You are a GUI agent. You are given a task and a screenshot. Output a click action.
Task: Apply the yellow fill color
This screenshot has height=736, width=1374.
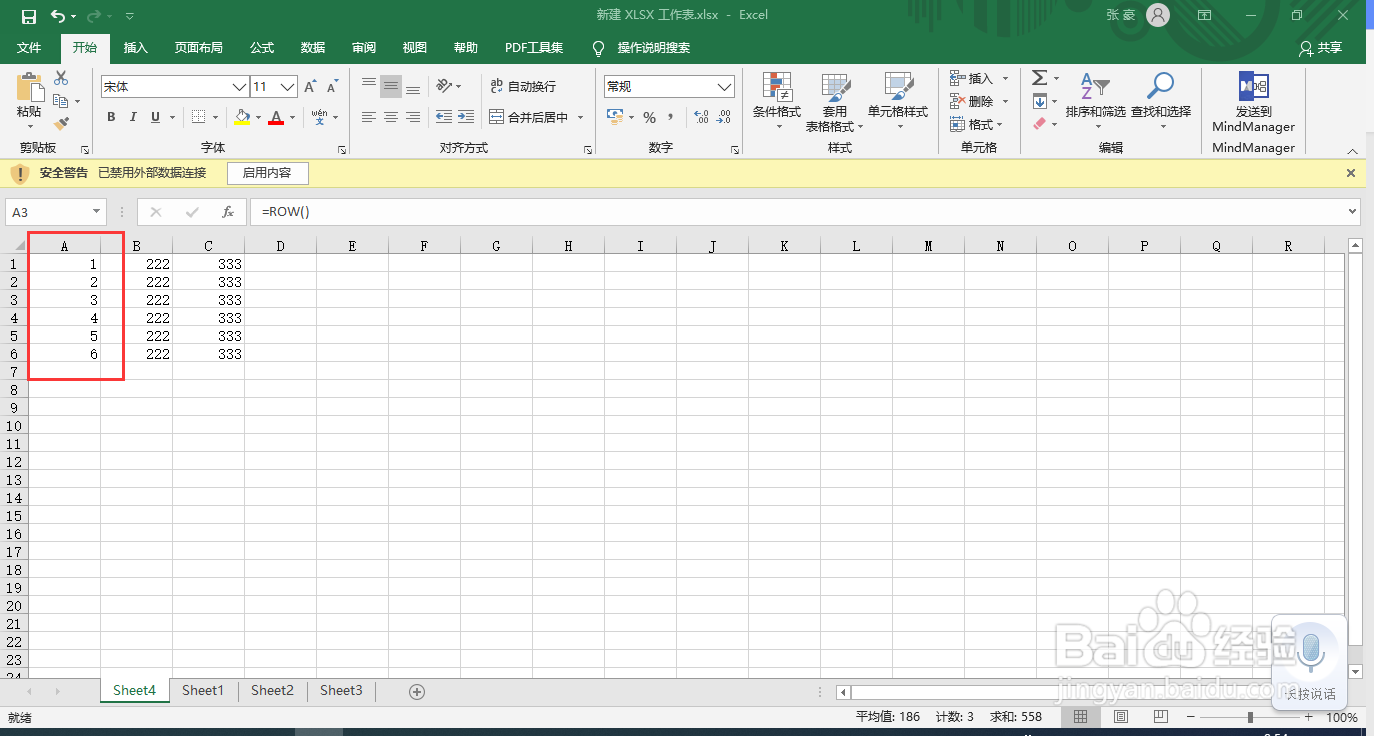[x=242, y=117]
